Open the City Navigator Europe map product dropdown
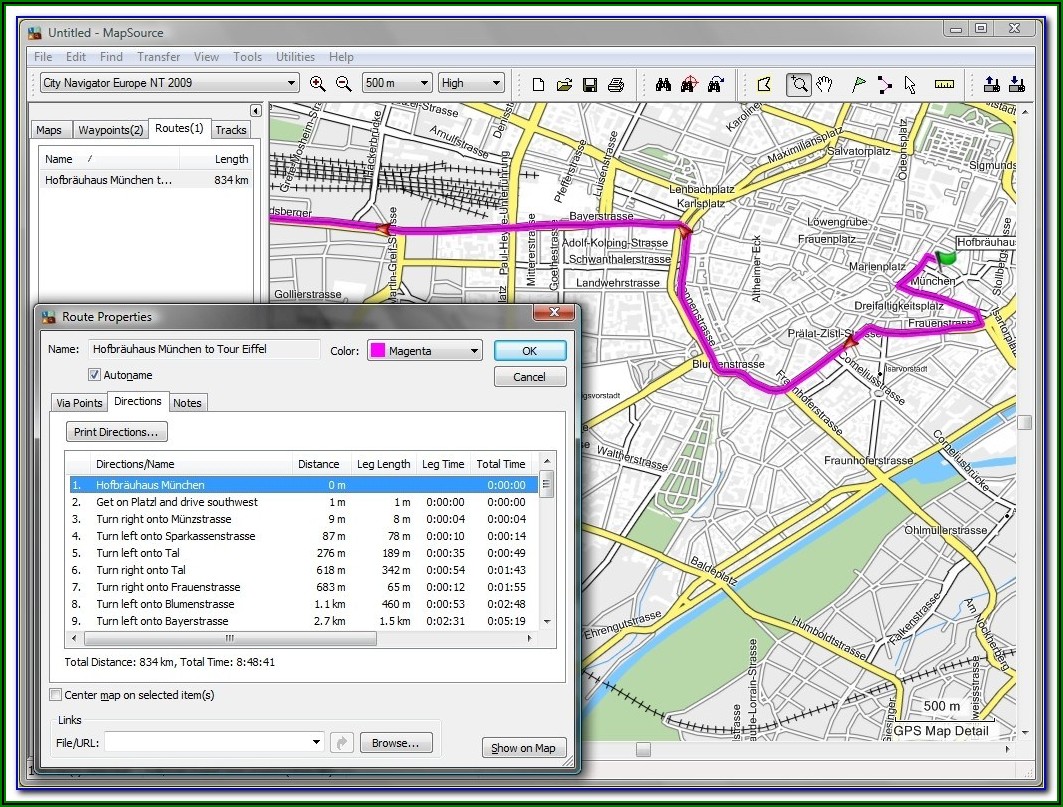 tap(291, 83)
